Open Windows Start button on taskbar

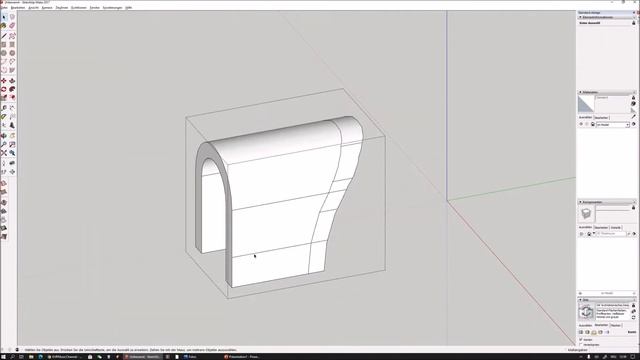[4, 357]
